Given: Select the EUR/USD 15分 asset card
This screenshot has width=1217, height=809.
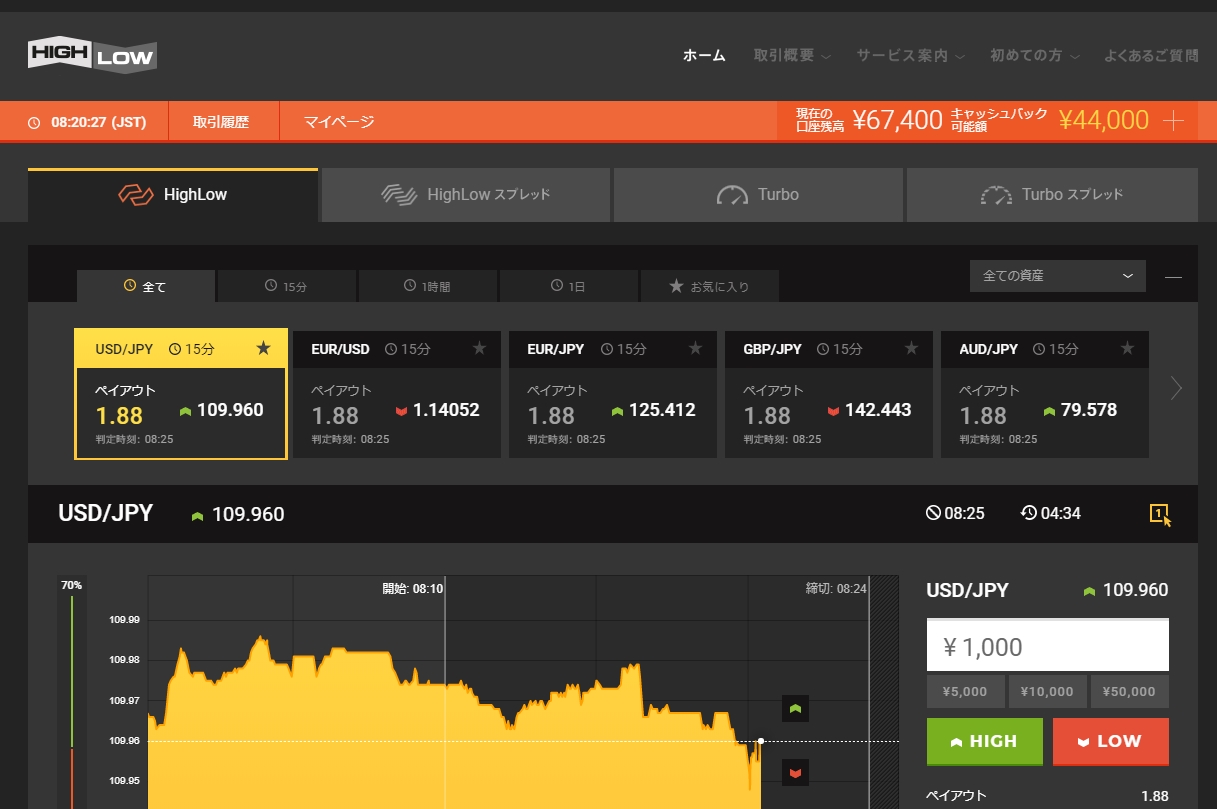Looking at the screenshot, I should 397,394.
